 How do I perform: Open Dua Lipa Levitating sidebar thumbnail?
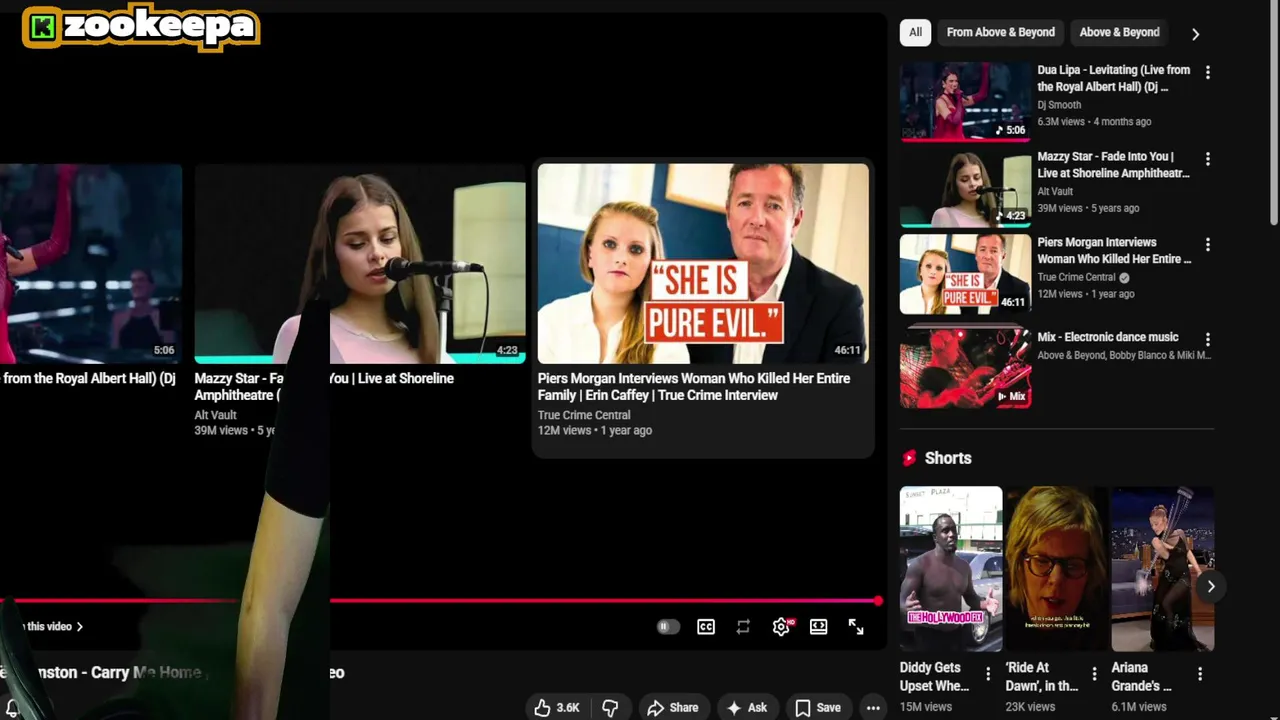(965, 101)
